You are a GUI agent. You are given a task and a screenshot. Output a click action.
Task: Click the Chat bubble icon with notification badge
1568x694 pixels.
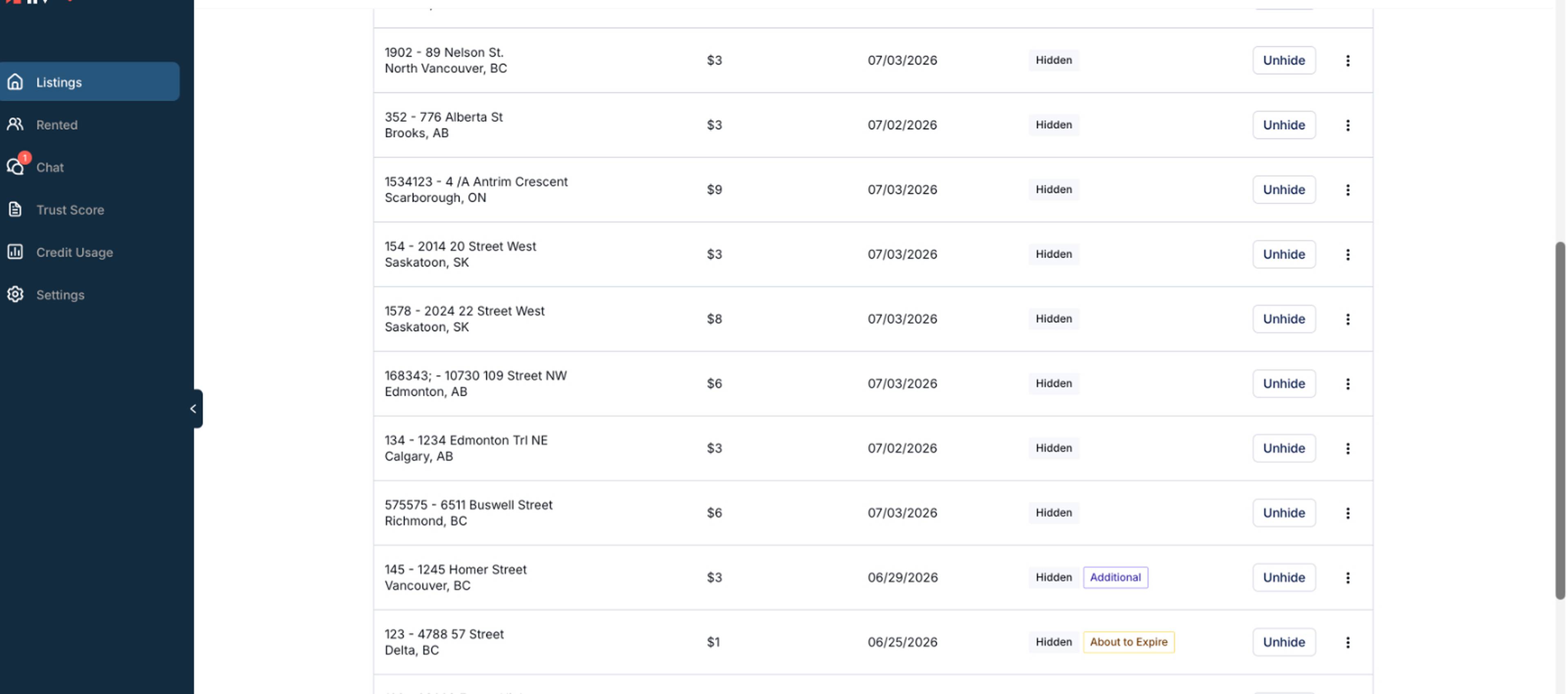[x=16, y=165]
